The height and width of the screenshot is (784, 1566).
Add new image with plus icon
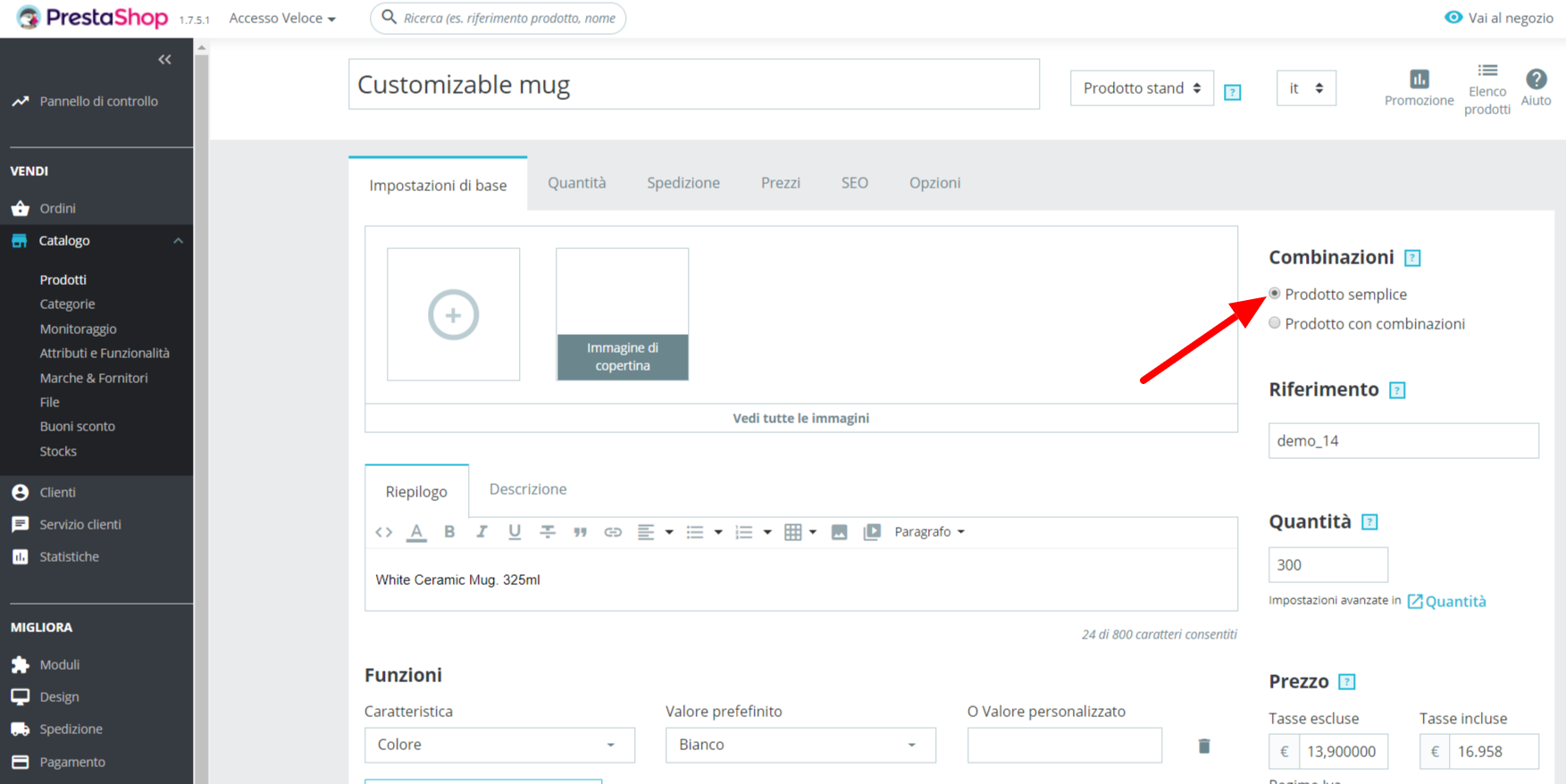coord(454,314)
